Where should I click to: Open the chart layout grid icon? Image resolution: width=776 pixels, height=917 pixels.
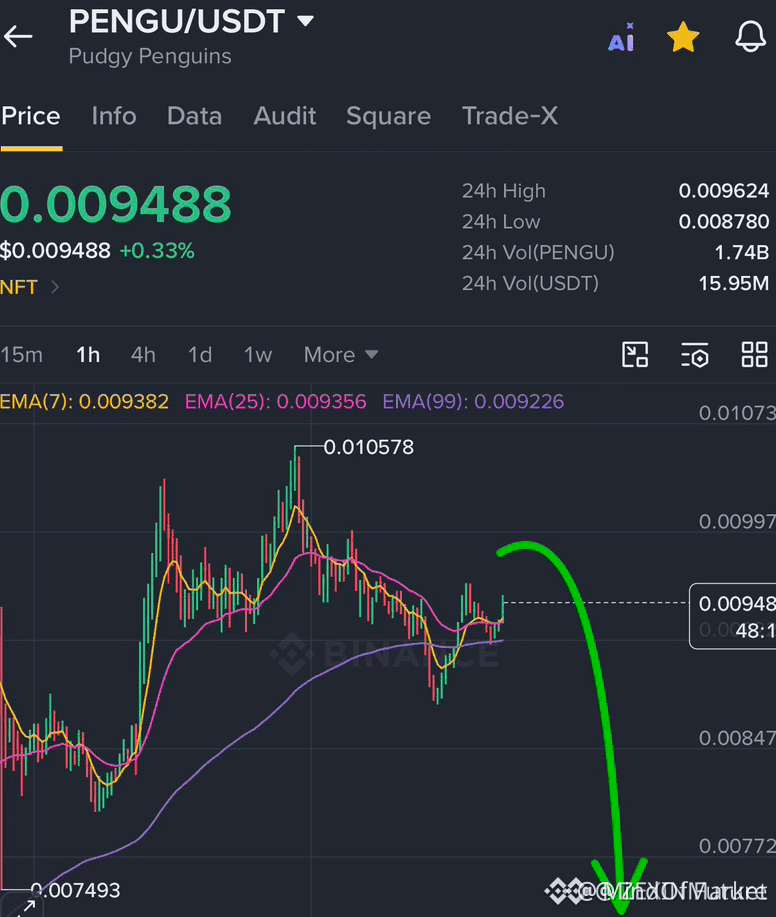tap(754, 354)
